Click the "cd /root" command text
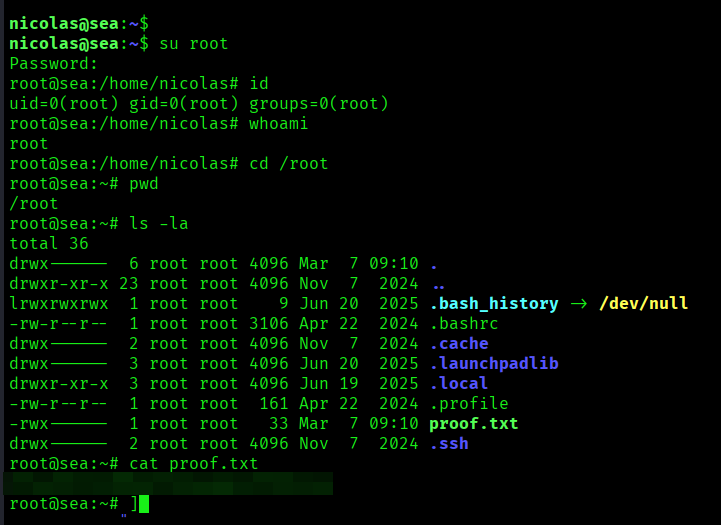This screenshot has width=721, height=525. 288,163
